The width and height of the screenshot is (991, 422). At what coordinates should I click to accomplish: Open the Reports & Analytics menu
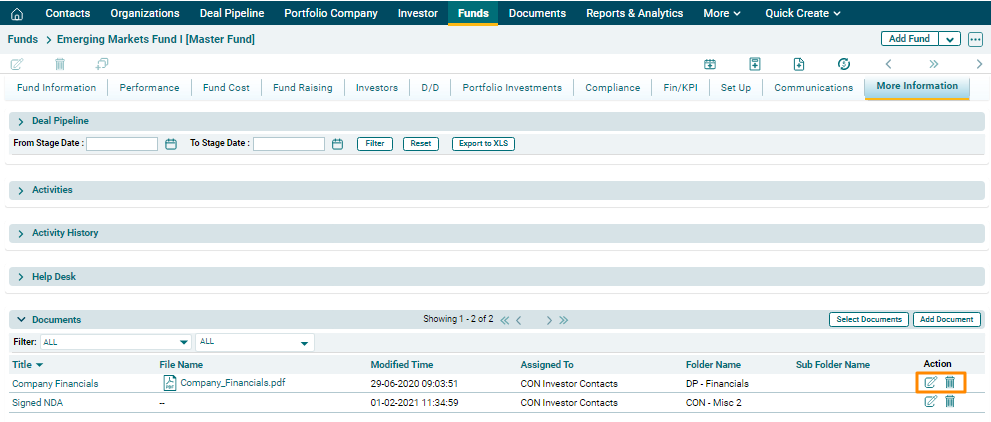click(634, 14)
